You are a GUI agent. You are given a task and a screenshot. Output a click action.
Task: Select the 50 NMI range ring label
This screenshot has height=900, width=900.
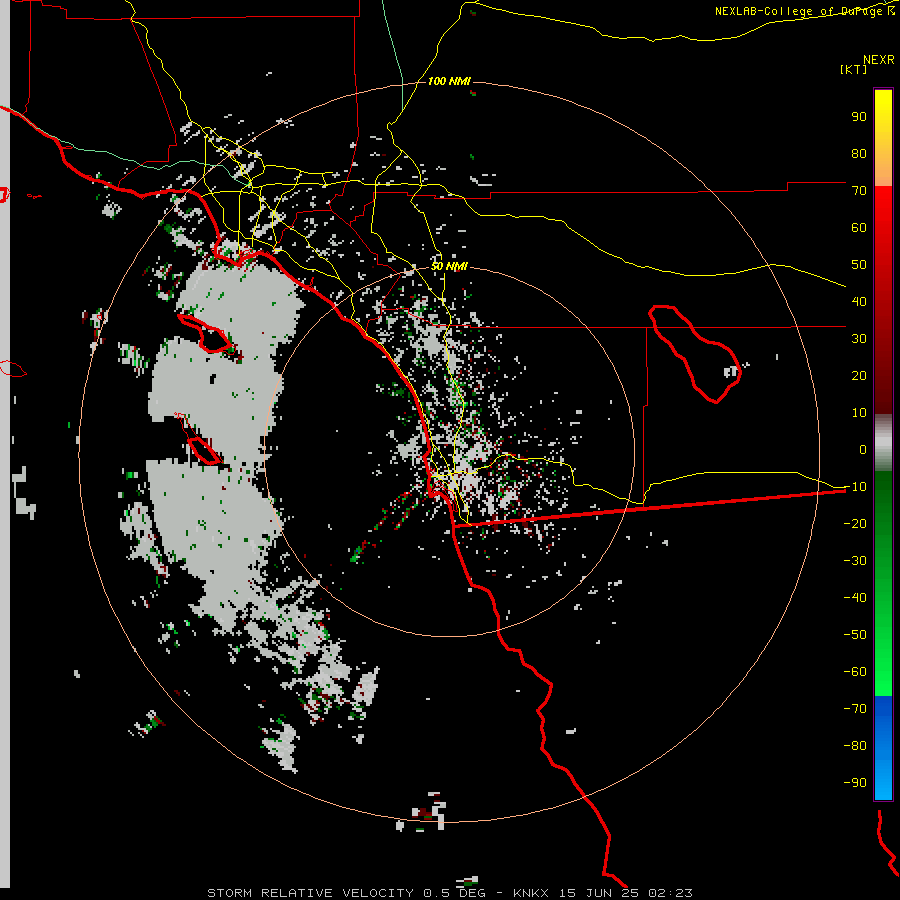point(449,266)
